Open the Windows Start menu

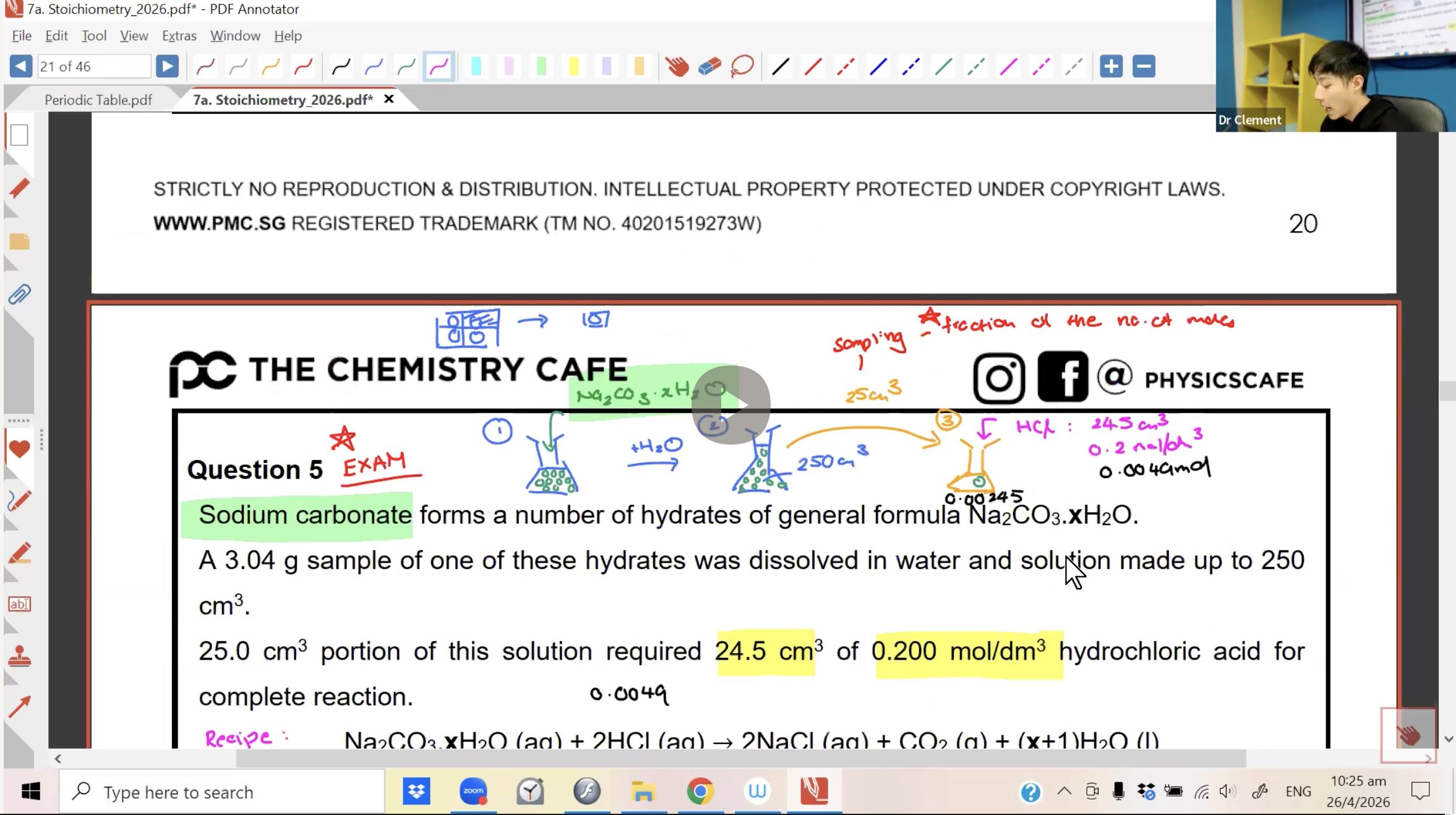pyautogui.click(x=31, y=792)
